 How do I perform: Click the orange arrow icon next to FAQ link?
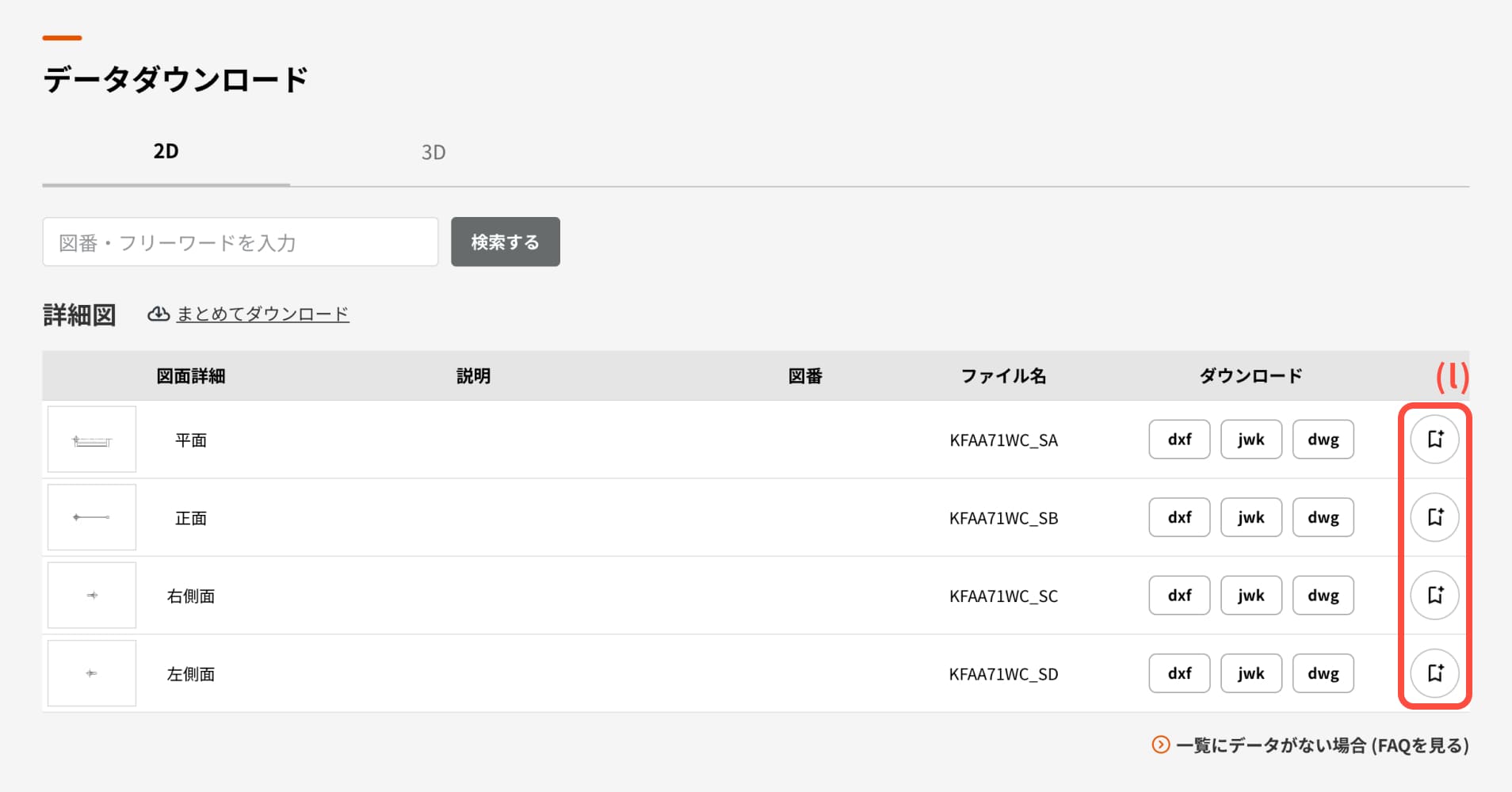1160,744
